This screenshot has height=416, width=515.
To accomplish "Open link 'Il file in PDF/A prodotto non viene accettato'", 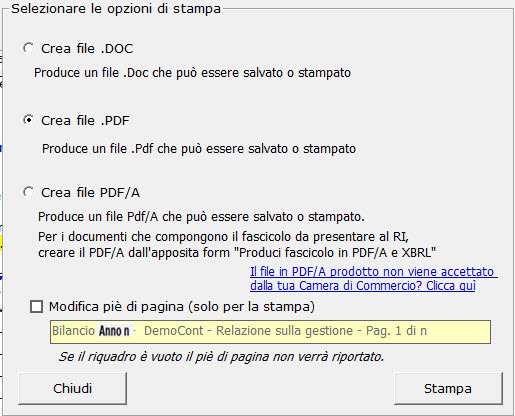I will click(x=374, y=272).
